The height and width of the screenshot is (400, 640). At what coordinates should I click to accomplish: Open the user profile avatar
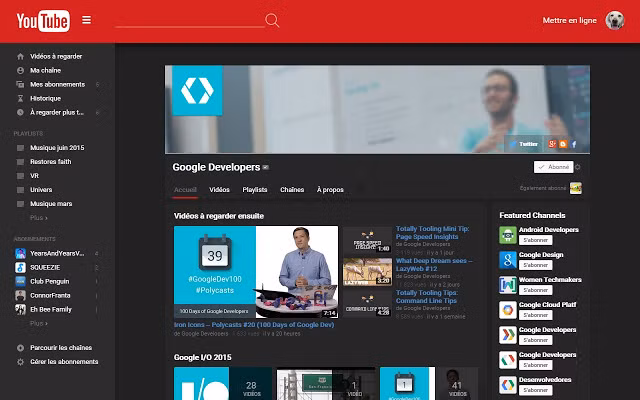(x=615, y=20)
